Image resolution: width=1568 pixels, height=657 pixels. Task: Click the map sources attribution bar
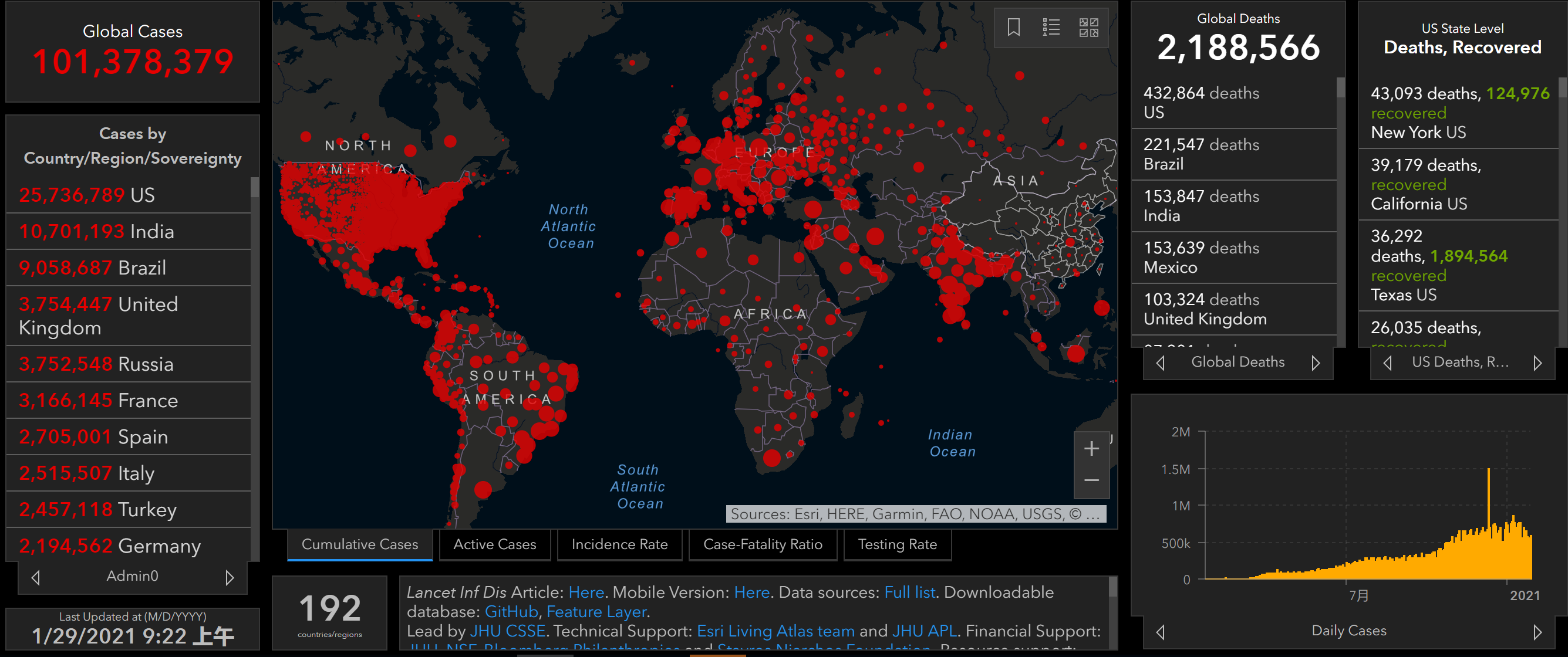(915, 514)
